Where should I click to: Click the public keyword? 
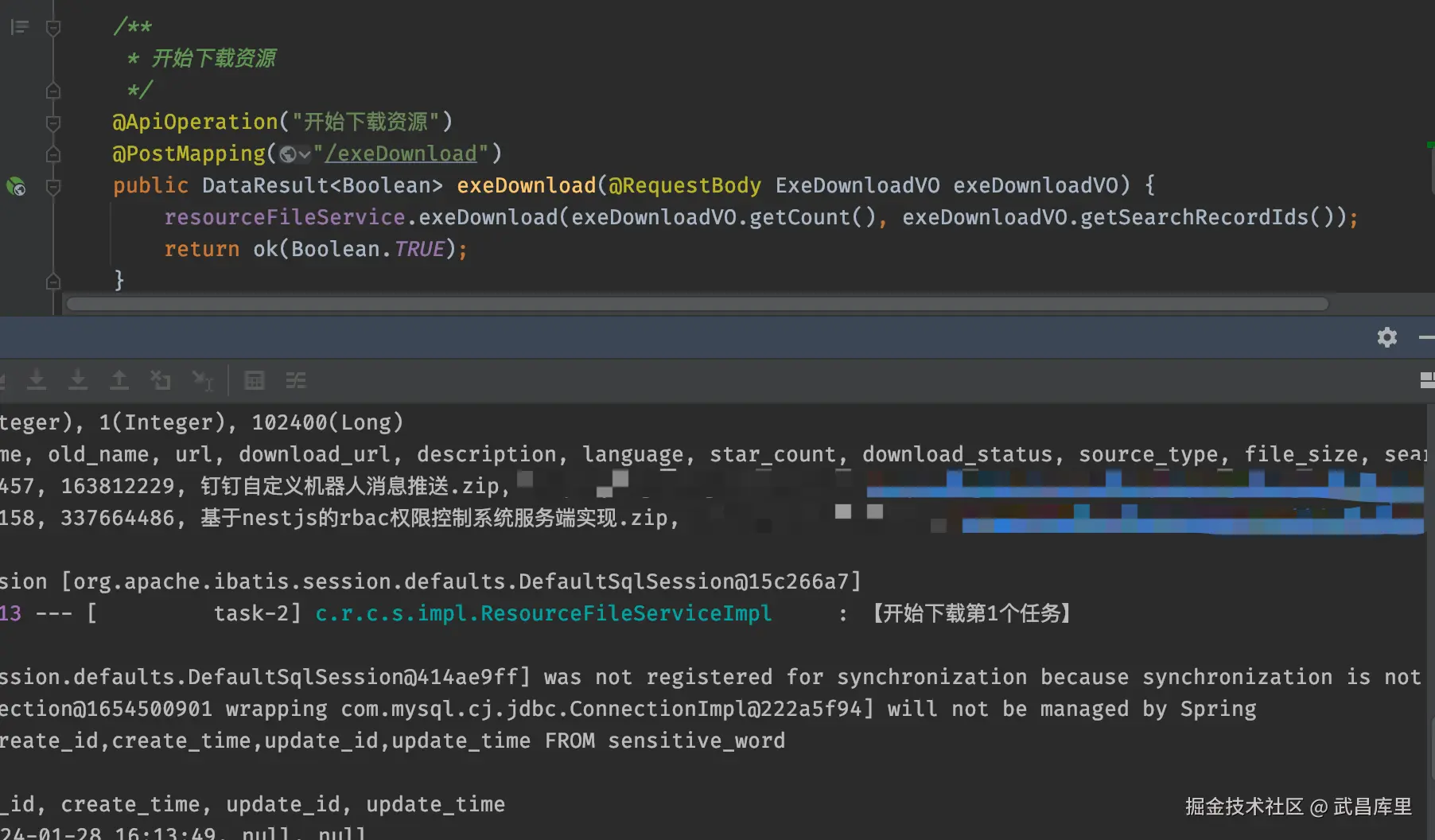pos(150,185)
